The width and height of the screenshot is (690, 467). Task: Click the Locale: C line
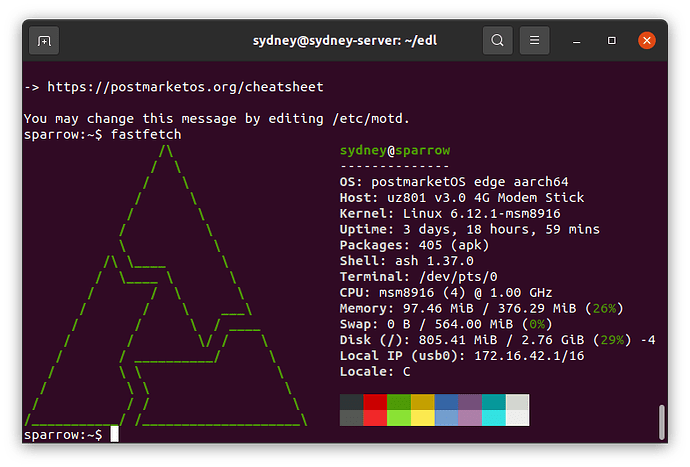coord(375,372)
